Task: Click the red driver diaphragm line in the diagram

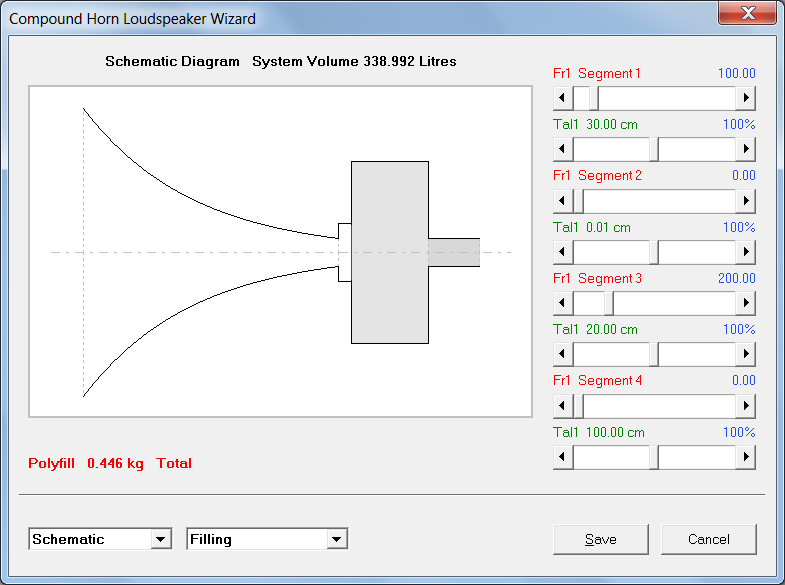Action: pyautogui.click(x=351, y=252)
